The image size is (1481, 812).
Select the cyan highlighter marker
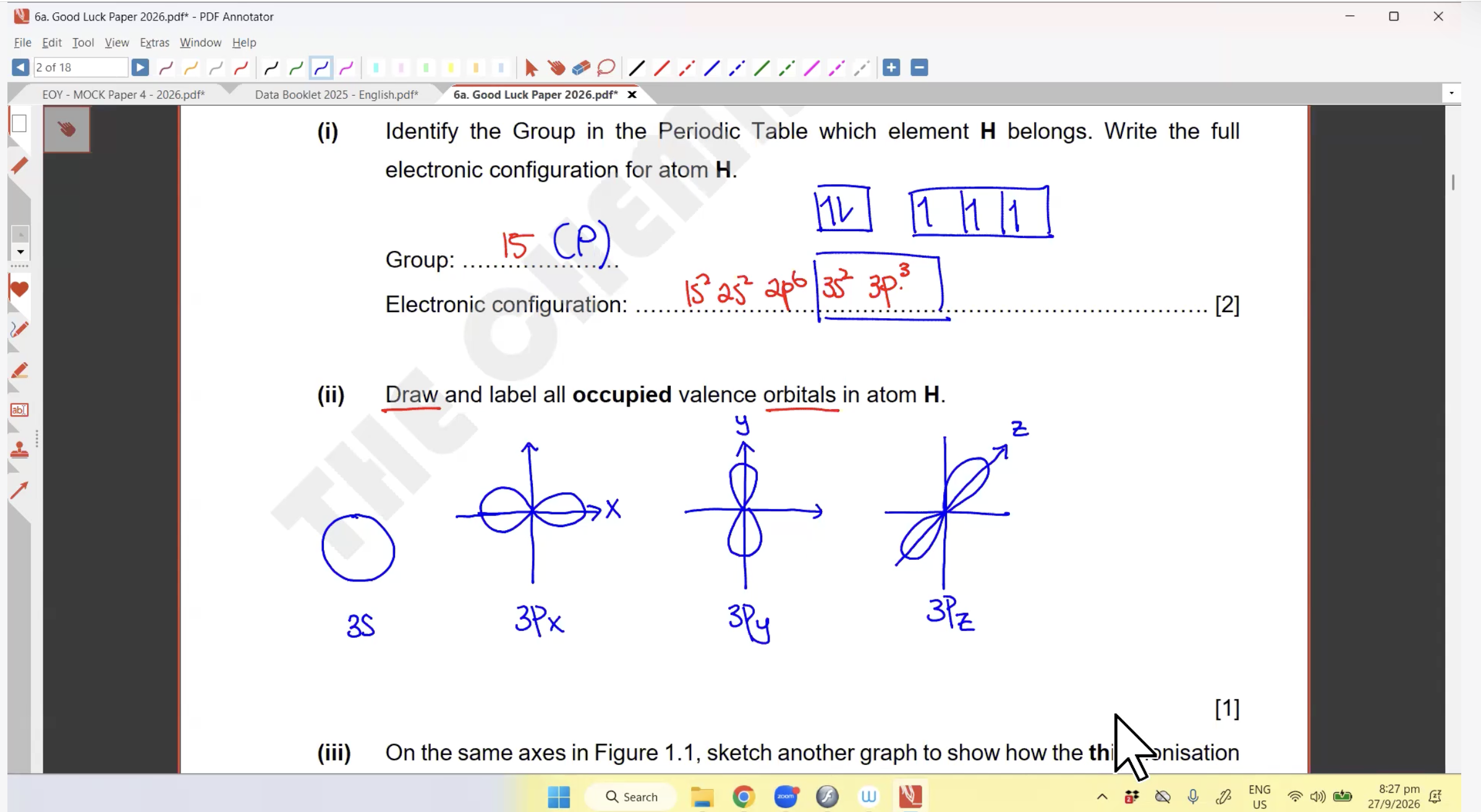(376, 67)
